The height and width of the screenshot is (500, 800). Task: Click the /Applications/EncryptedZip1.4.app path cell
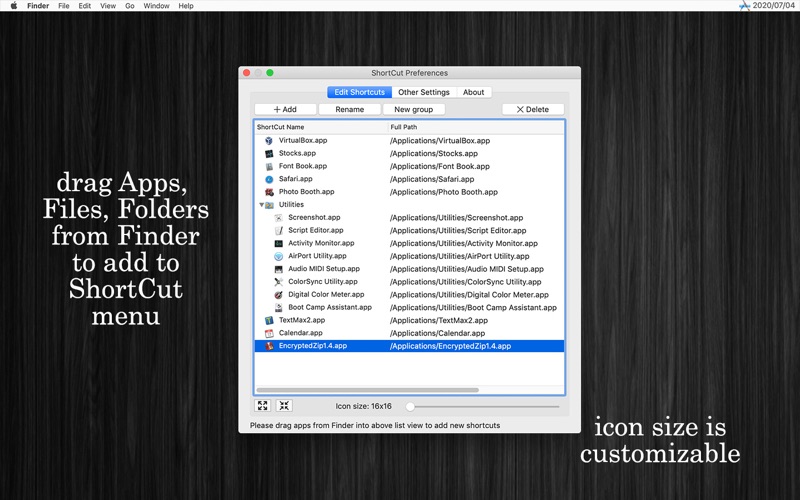451,346
